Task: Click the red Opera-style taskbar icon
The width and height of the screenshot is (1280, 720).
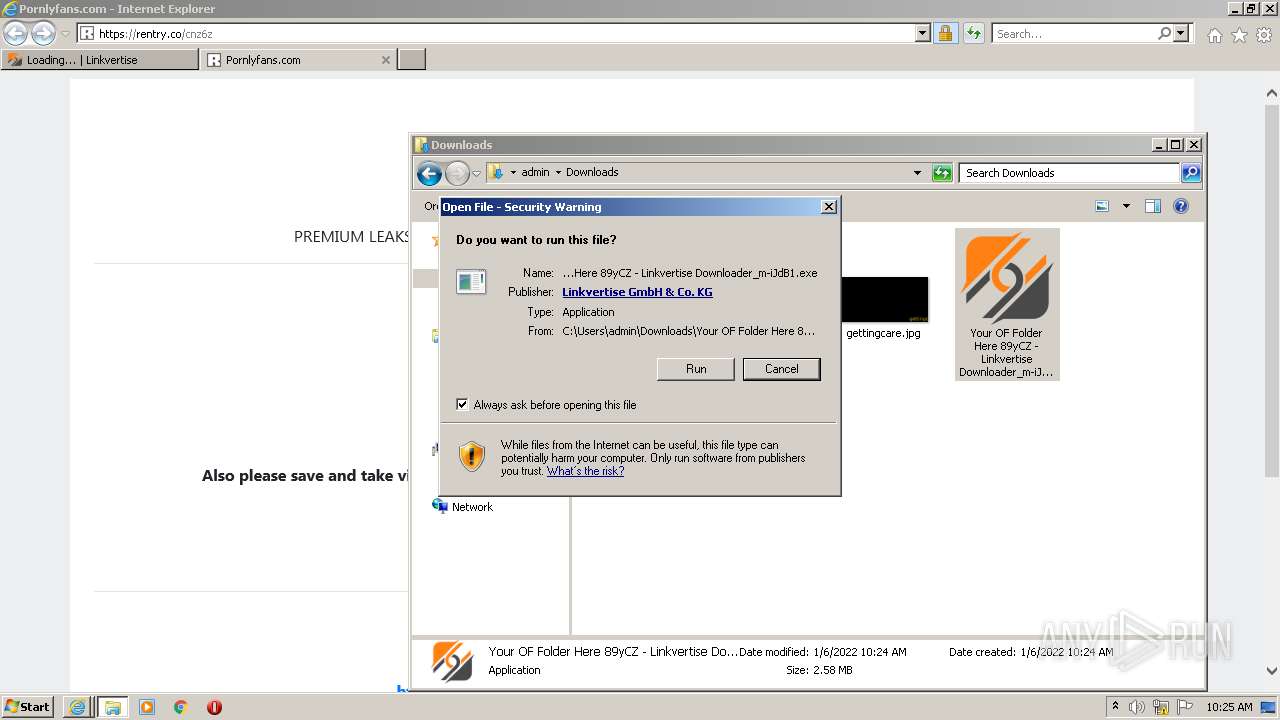Action: pos(214,707)
